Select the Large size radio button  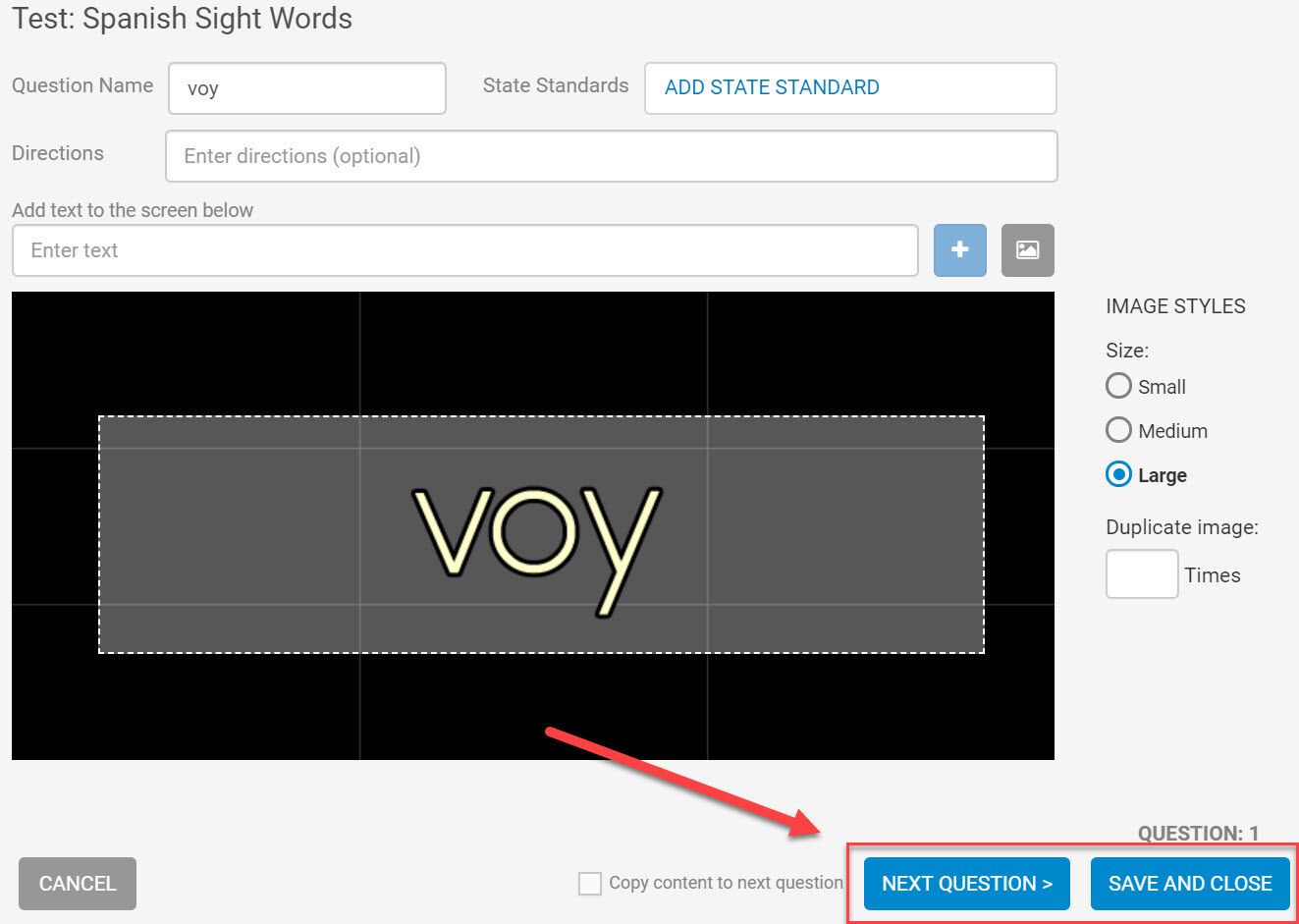(x=1118, y=474)
